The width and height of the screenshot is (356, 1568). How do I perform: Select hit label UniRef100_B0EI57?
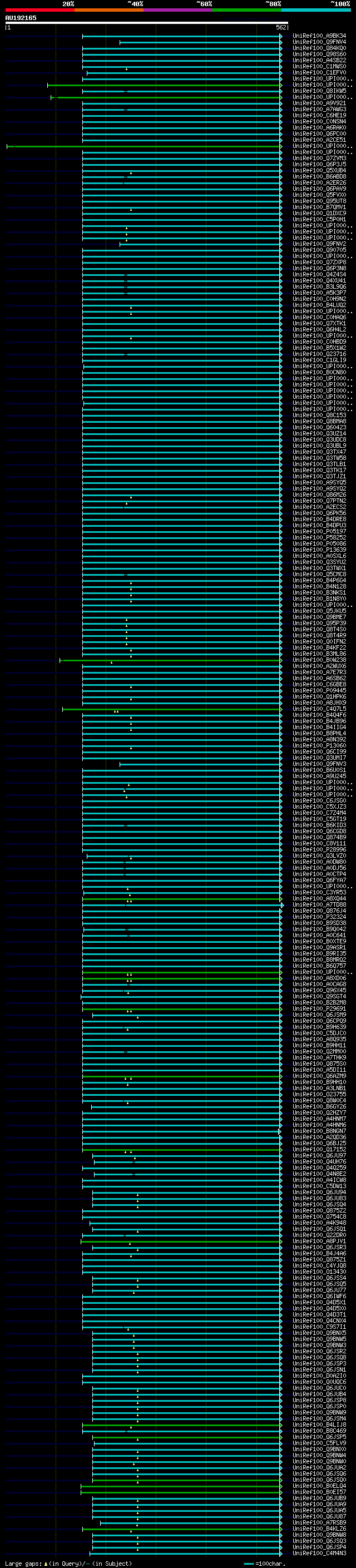click(319, 1492)
